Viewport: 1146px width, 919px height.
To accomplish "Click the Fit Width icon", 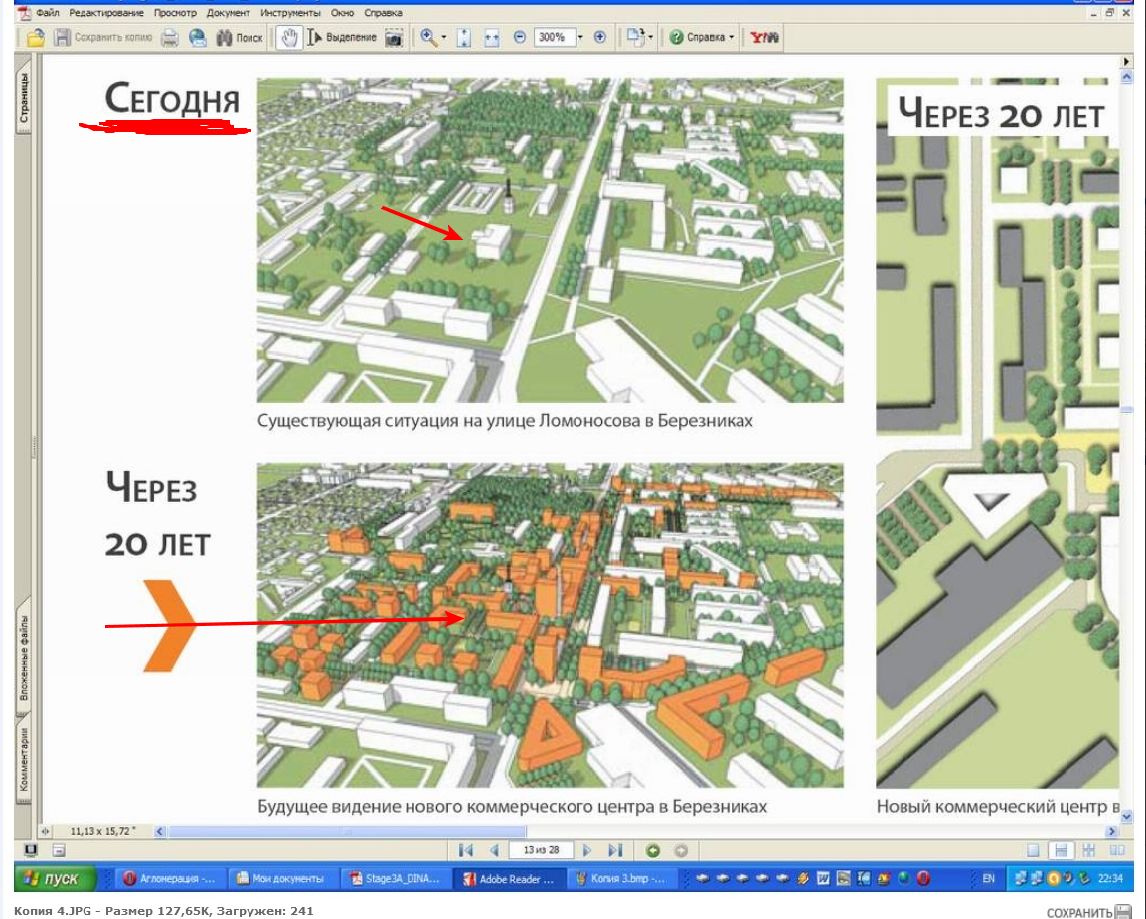I will 491,37.
